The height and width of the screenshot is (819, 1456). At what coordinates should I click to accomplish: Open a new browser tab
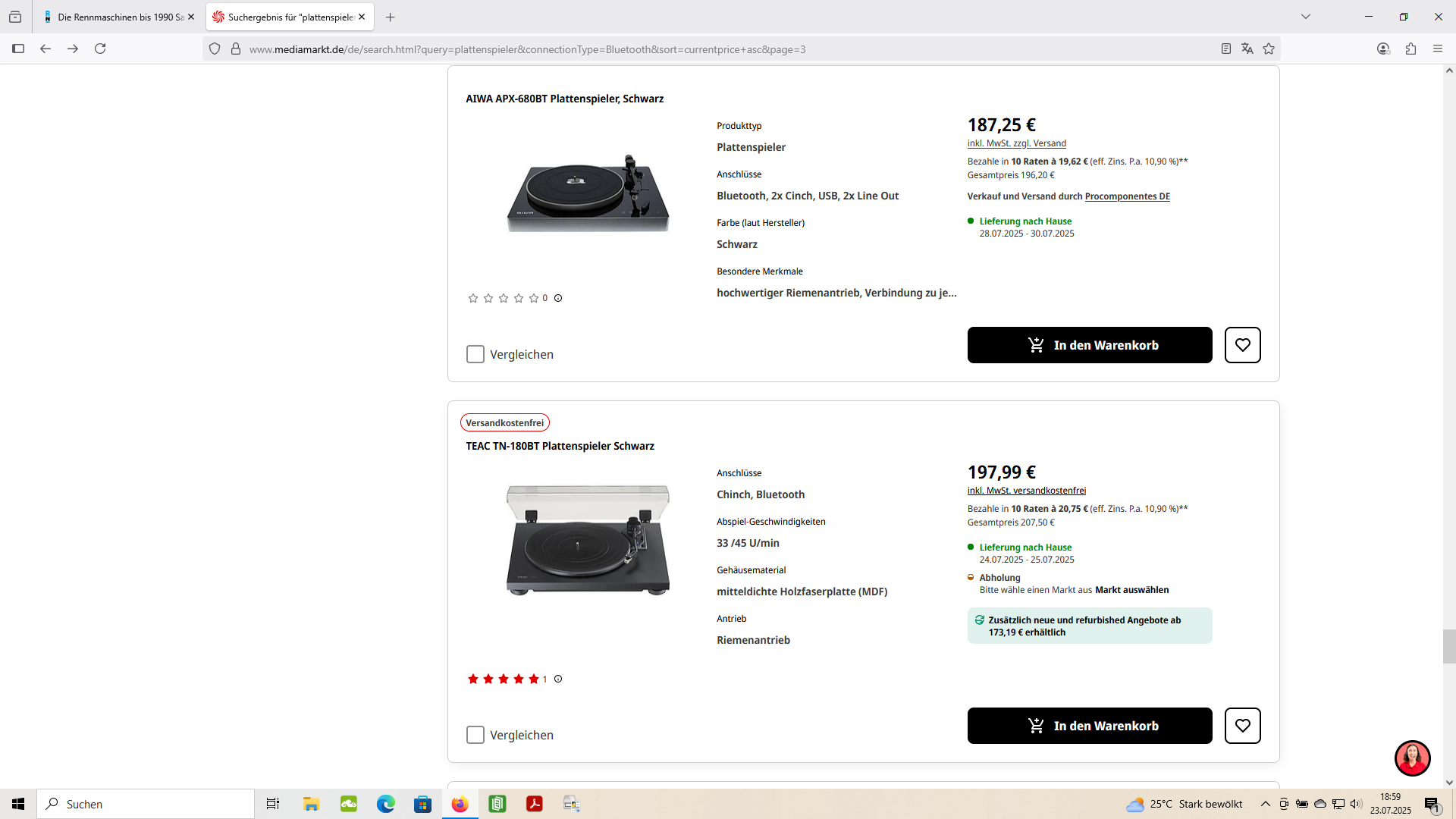click(390, 17)
